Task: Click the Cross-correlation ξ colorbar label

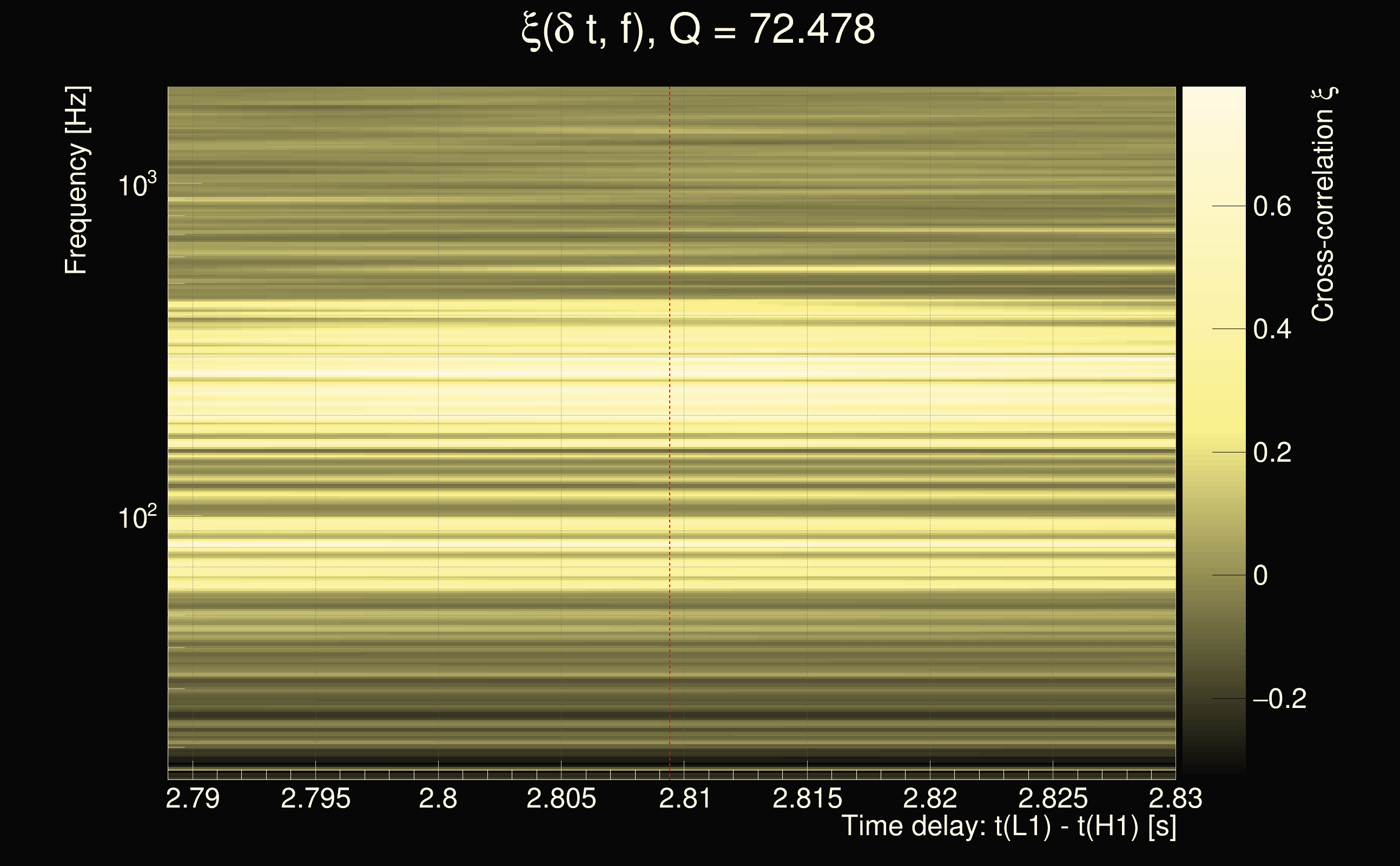Action: pyautogui.click(x=1323, y=205)
